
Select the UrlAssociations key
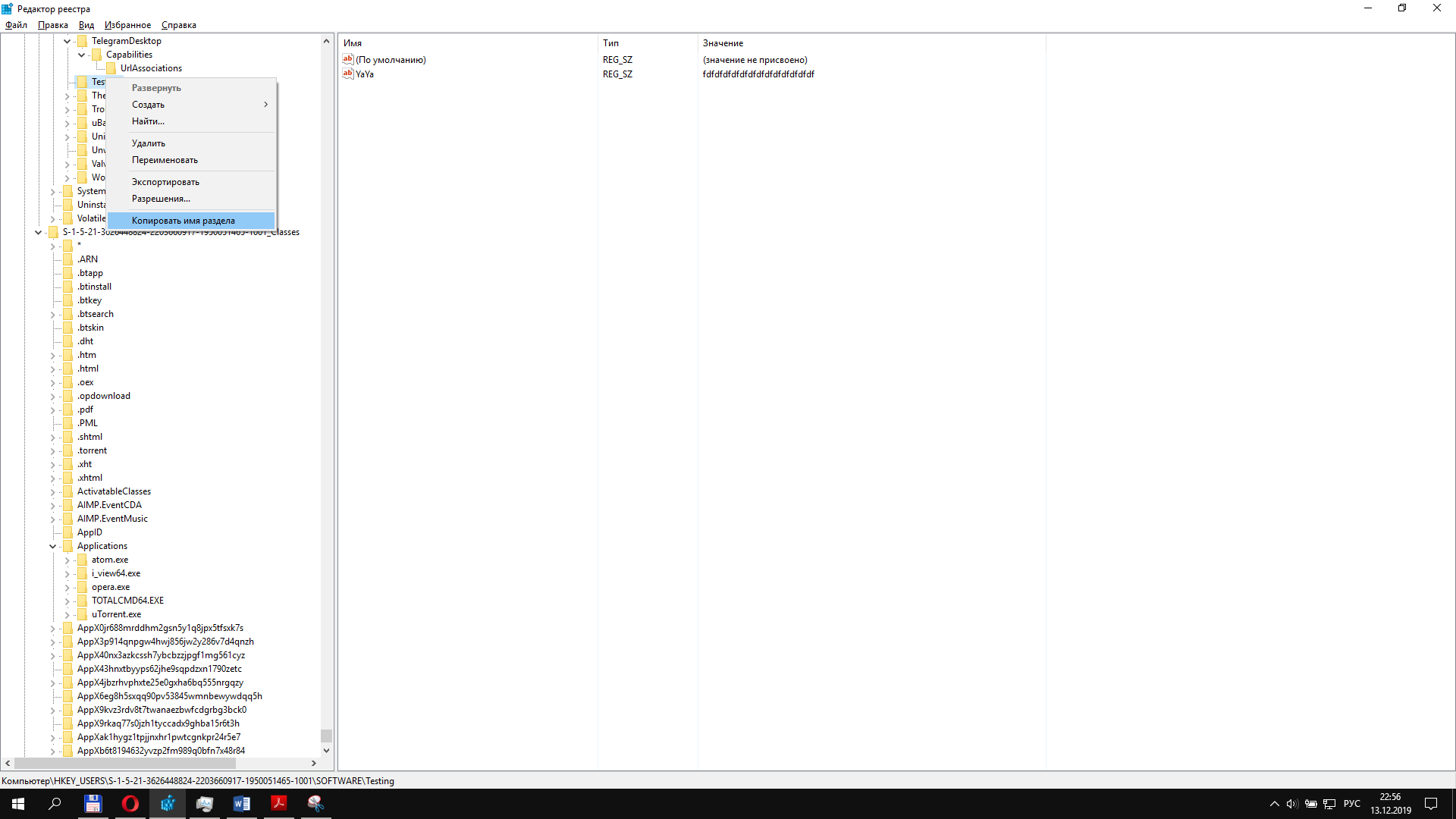click(x=151, y=68)
